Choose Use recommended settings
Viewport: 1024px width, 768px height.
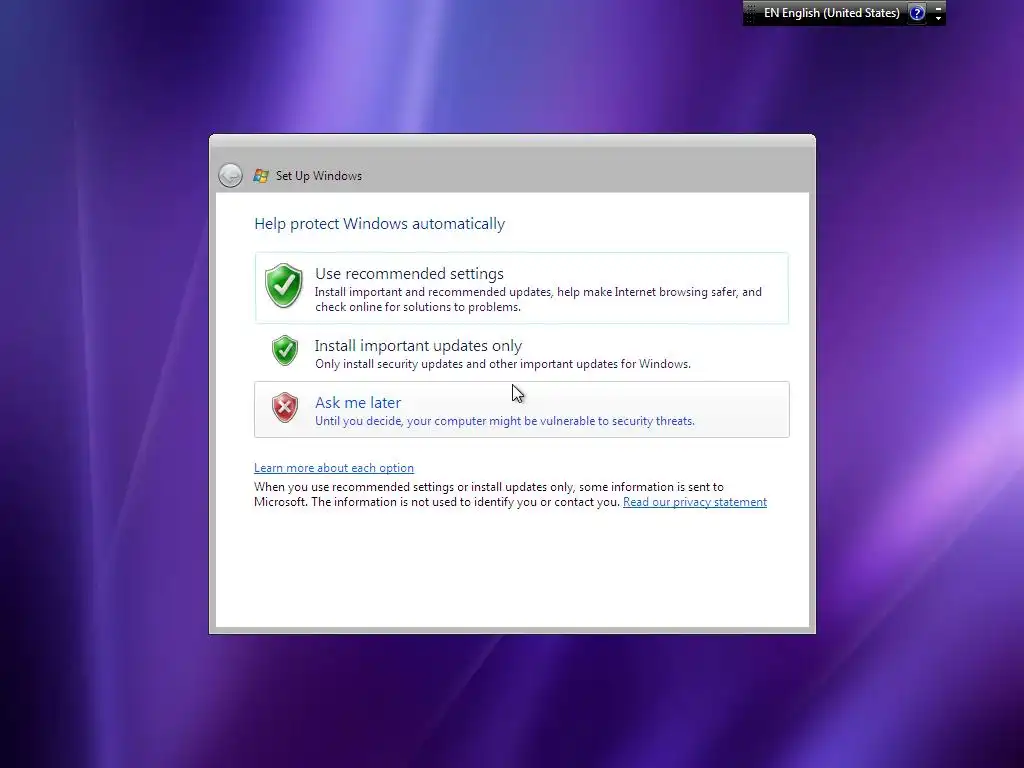pos(522,288)
